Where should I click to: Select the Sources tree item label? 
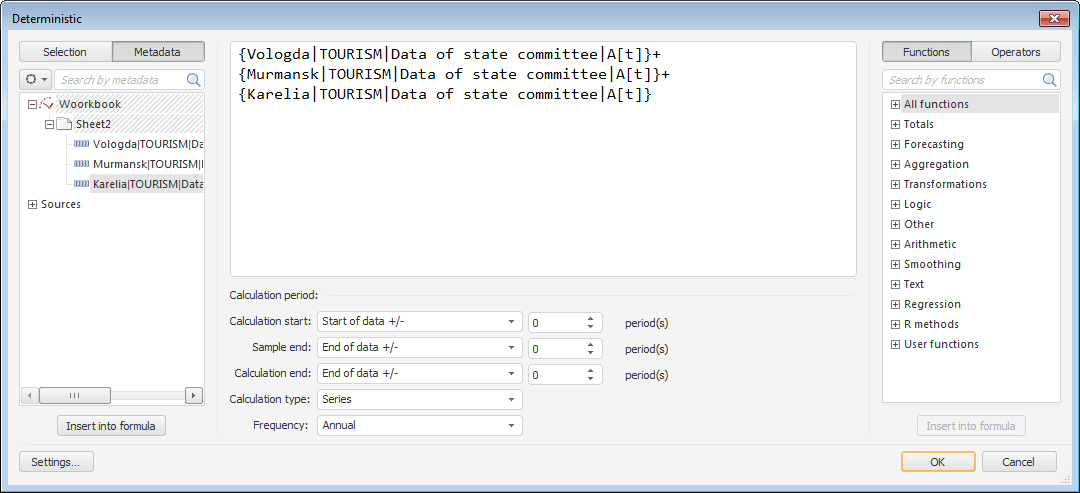pyautogui.click(x=61, y=204)
